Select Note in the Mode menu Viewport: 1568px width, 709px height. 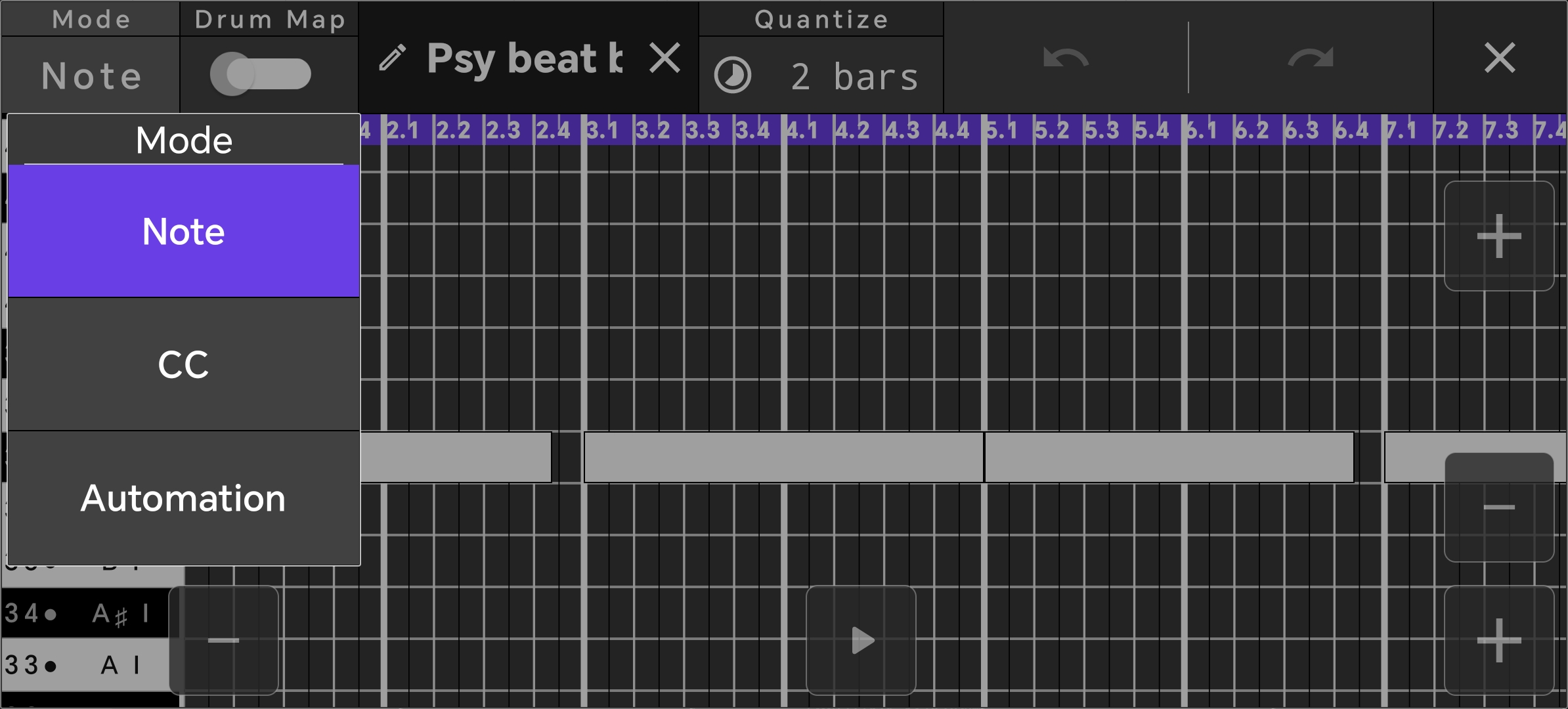tap(184, 232)
